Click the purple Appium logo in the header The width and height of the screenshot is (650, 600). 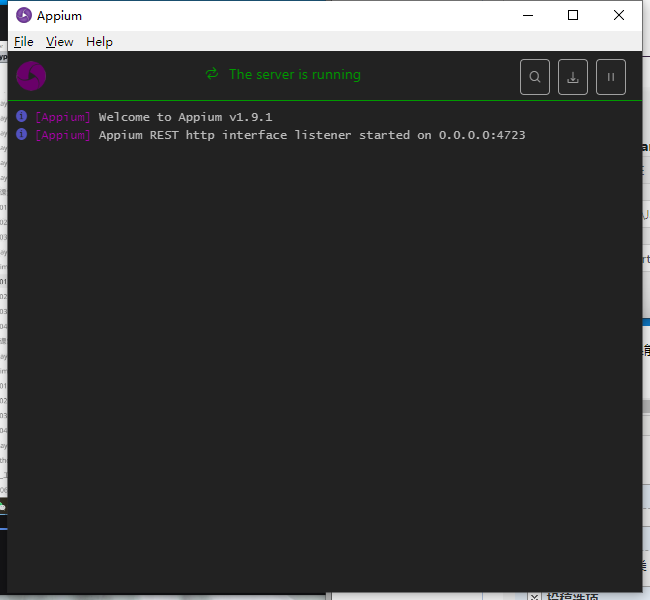coord(31,76)
